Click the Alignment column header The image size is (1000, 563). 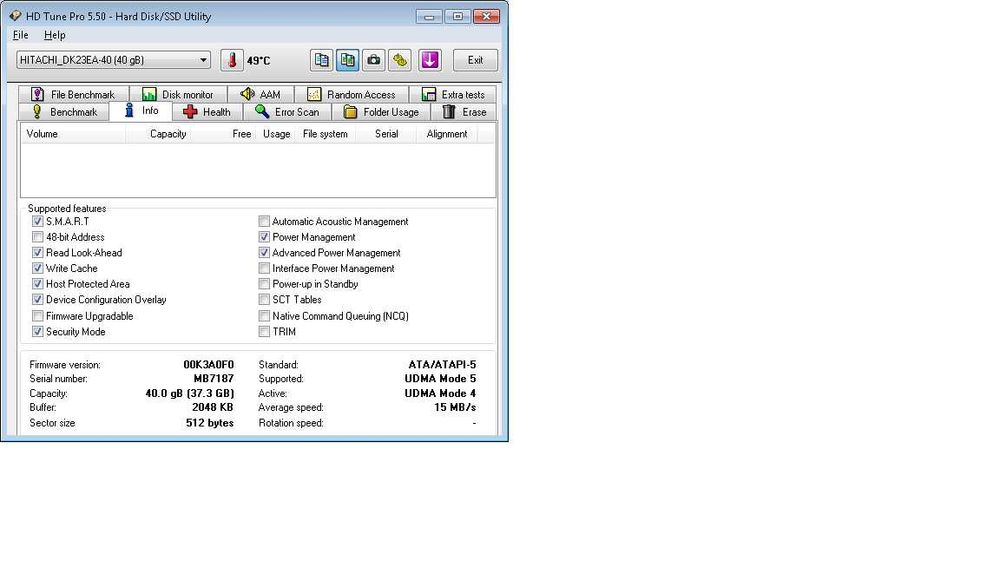point(447,134)
